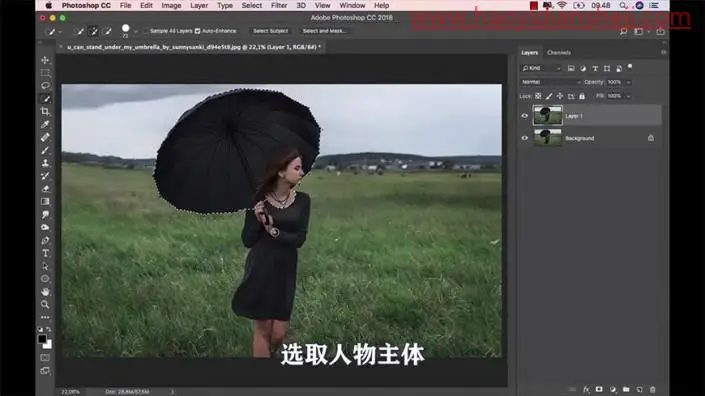This screenshot has width=705, height=396.
Task: Click the Subtract from Selection brush mode
Action: pos(107,31)
